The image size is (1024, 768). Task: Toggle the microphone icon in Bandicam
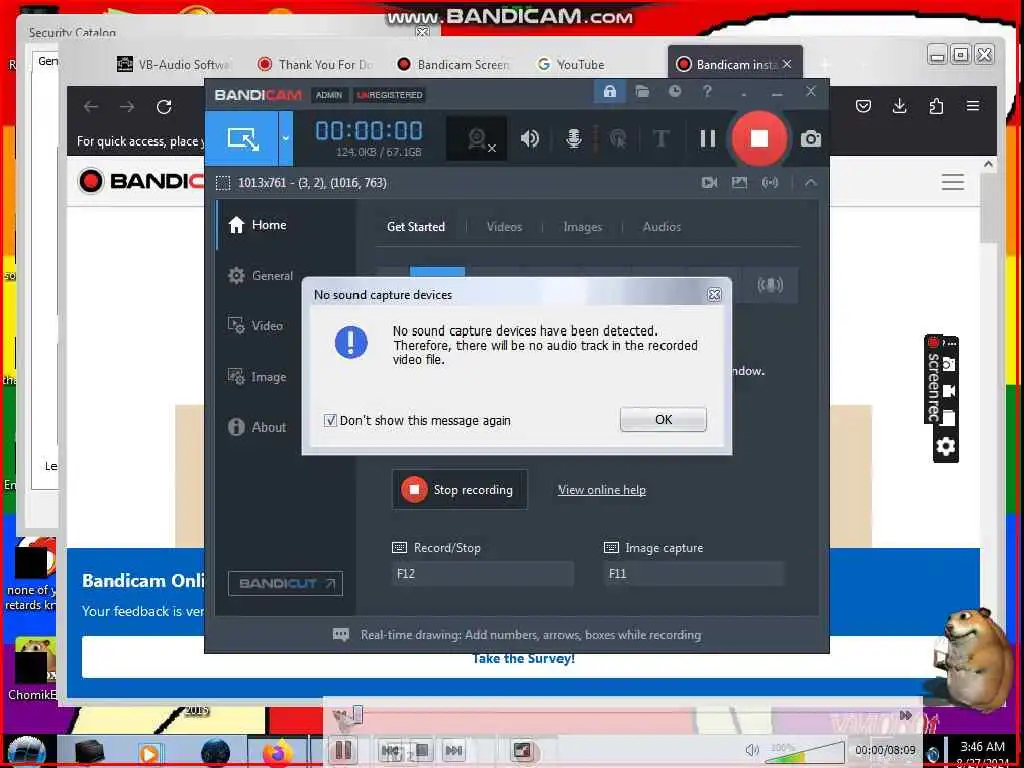(573, 138)
